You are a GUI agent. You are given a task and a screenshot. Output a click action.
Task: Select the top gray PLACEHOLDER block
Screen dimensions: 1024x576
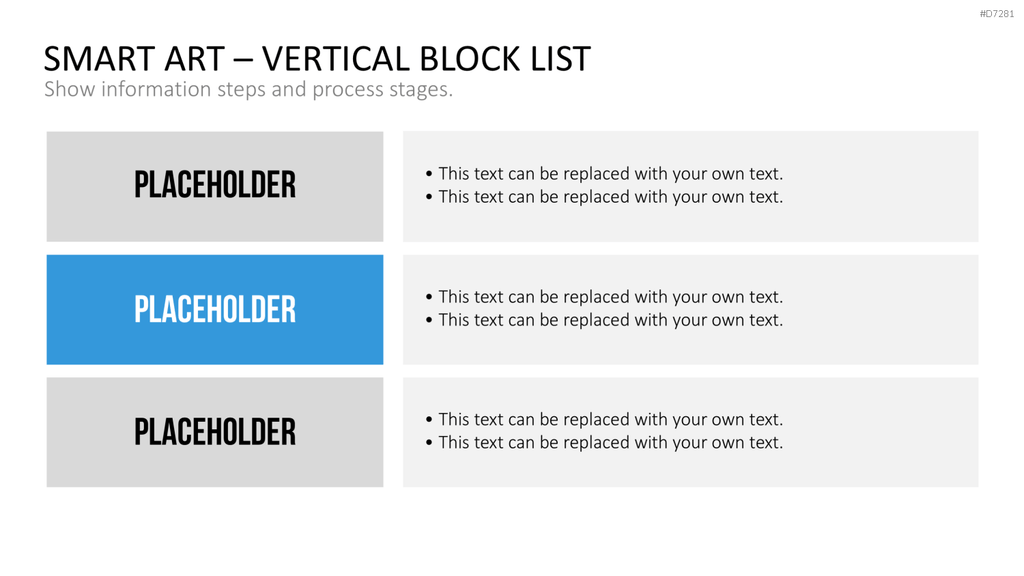(x=215, y=187)
